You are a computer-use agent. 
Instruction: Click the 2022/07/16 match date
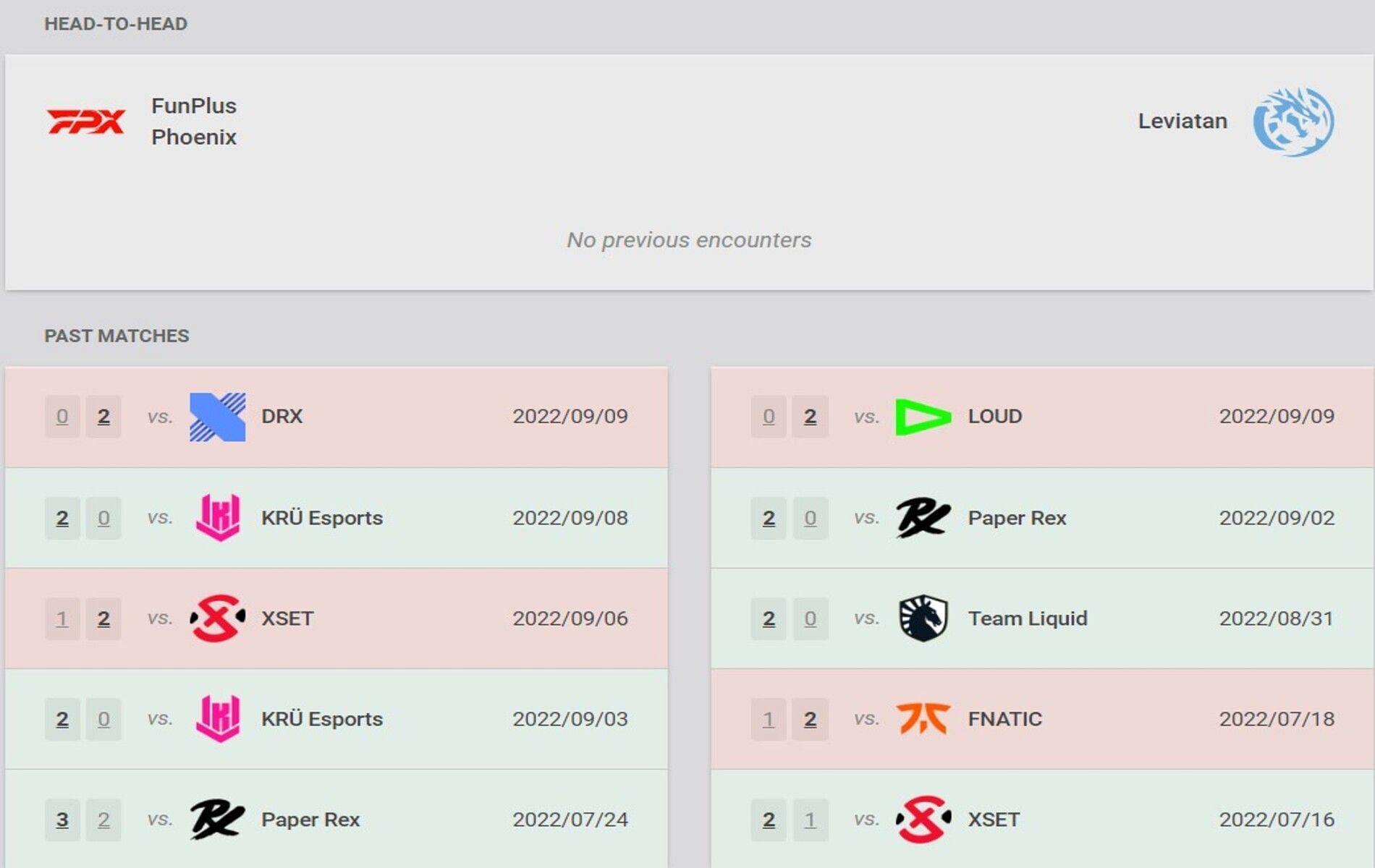(x=1277, y=820)
